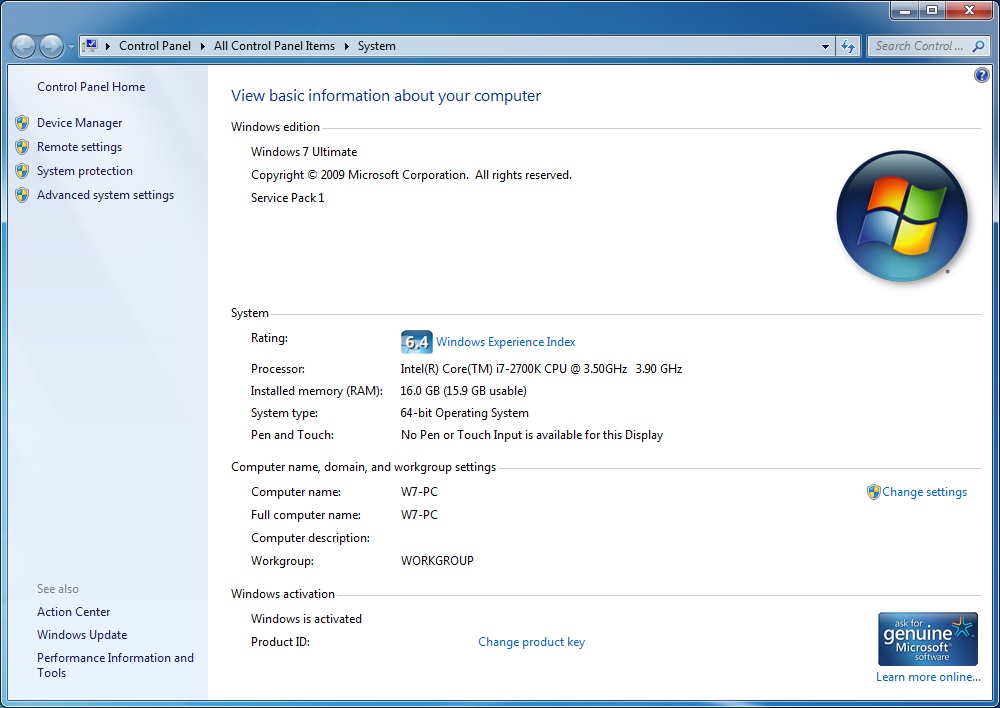Click the Forward navigation arrow
1000x708 pixels.
pos(51,46)
